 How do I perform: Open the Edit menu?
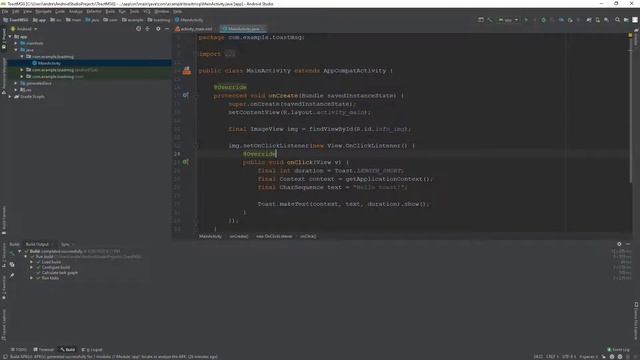(16, 11)
